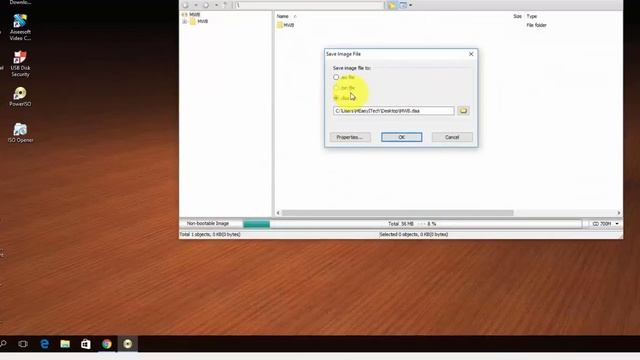Go up one folder level
The image size is (640, 360).
click(225, 5)
